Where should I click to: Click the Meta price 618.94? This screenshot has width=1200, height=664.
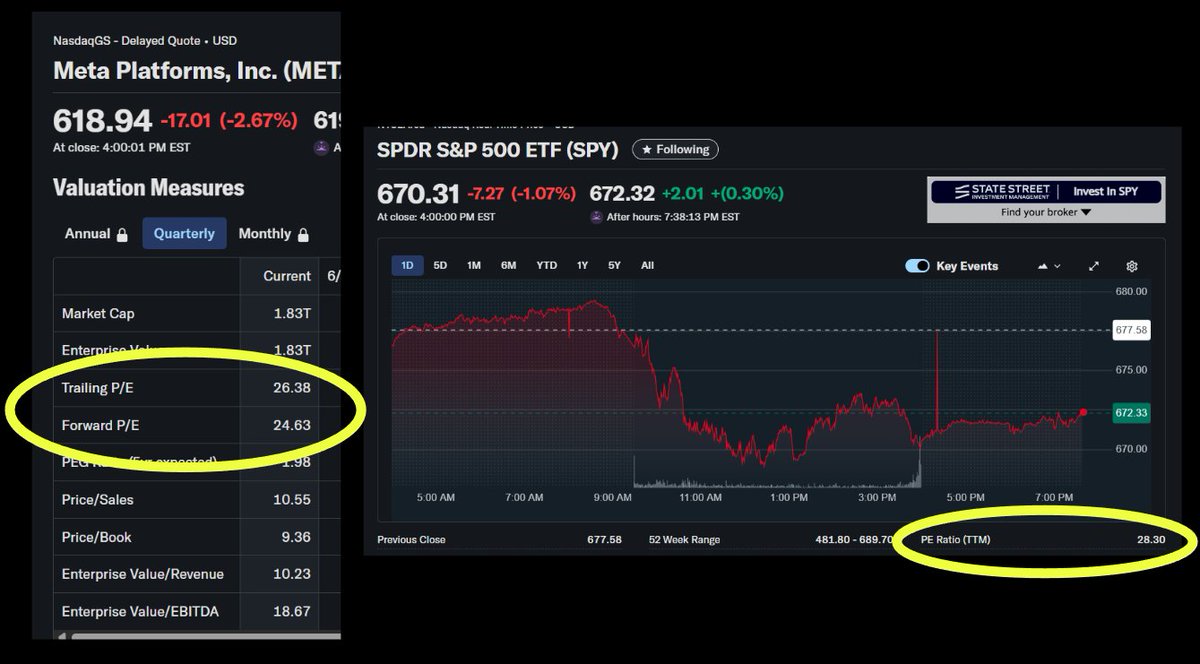click(x=102, y=121)
